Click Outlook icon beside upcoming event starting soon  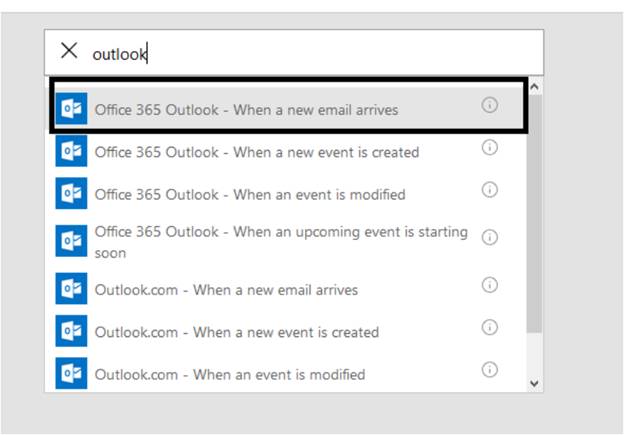point(71,241)
